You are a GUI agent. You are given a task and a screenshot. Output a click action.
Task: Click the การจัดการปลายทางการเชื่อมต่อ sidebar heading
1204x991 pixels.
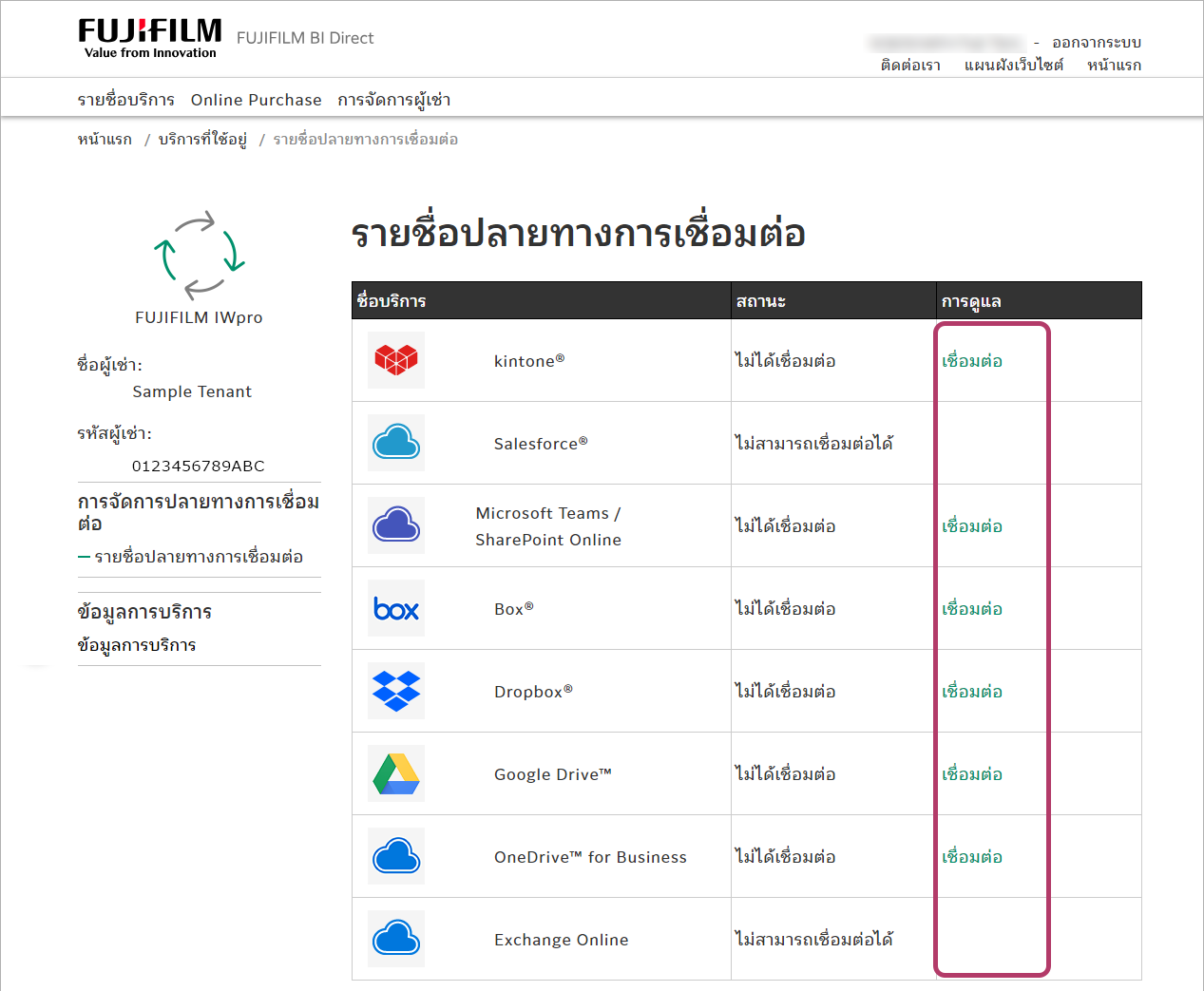199,512
